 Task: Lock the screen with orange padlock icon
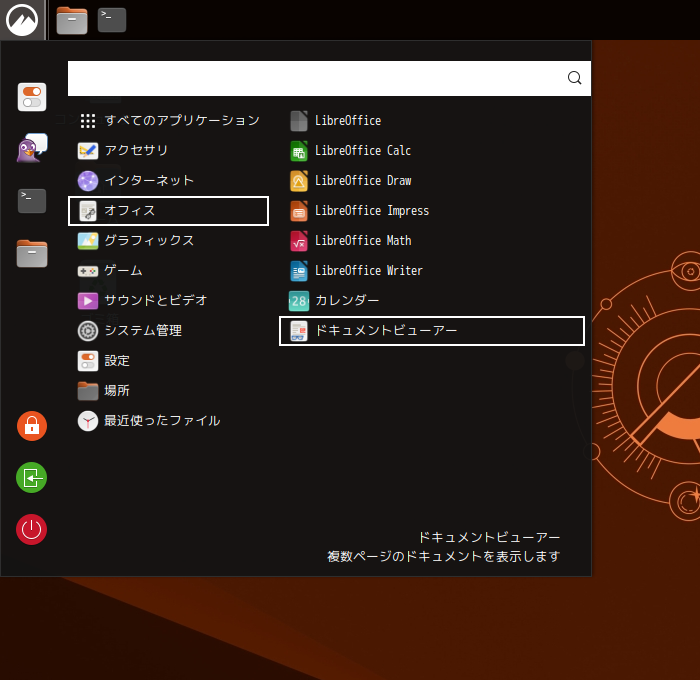32,426
